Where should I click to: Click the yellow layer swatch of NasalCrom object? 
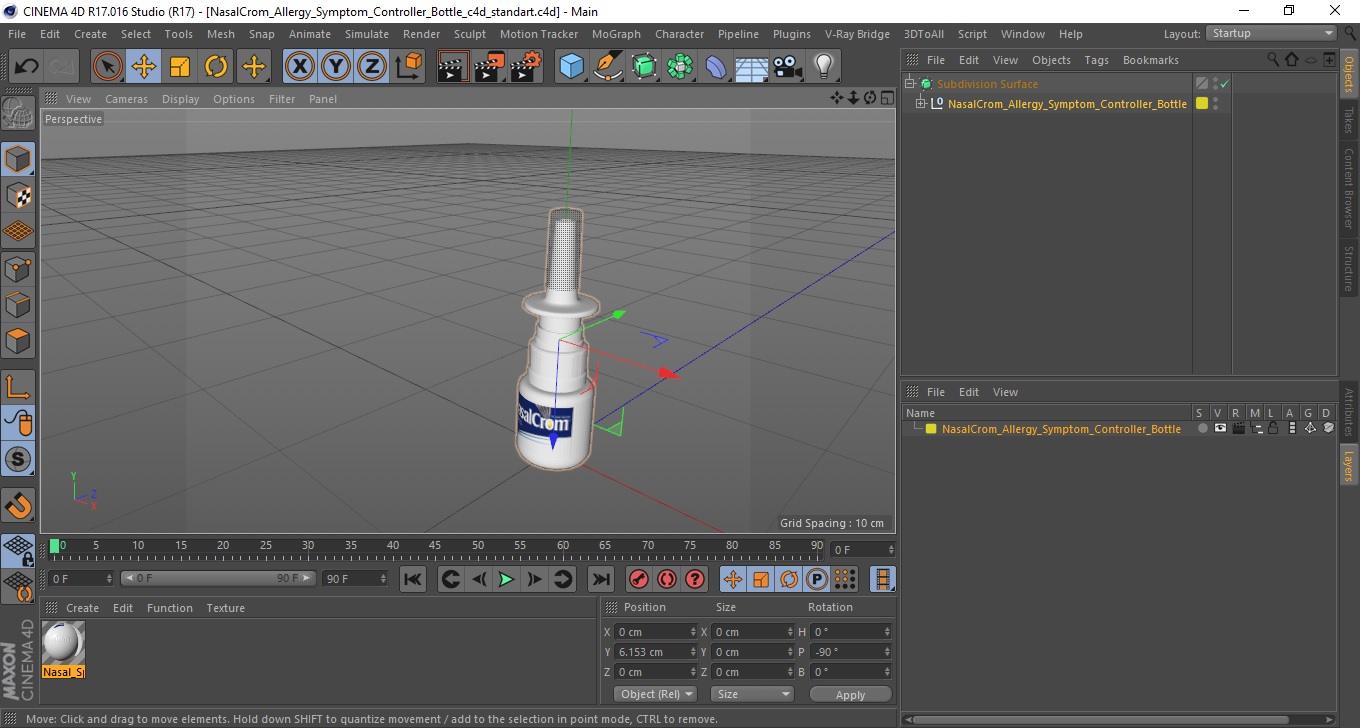pyautogui.click(x=1202, y=103)
